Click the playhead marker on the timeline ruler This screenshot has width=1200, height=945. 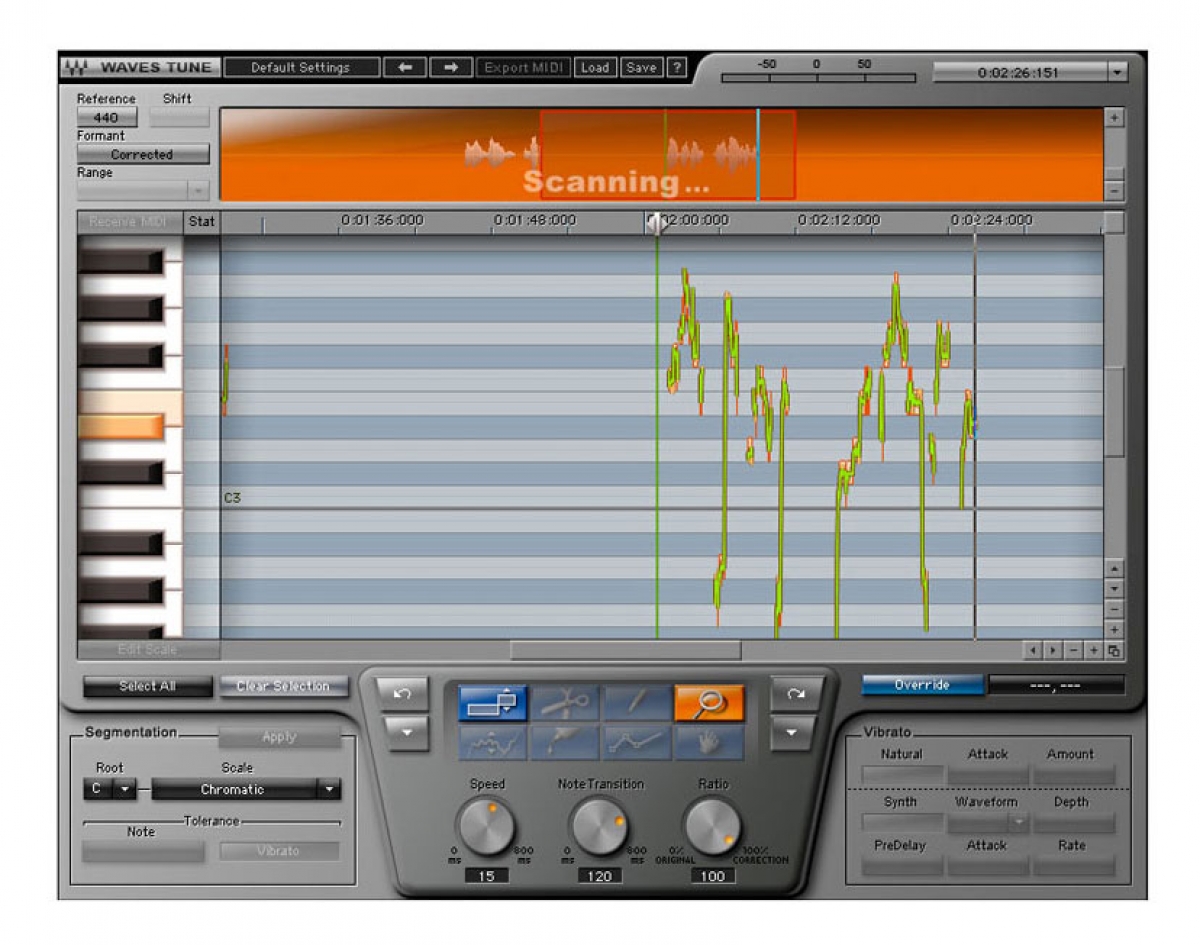click(656, 224)
